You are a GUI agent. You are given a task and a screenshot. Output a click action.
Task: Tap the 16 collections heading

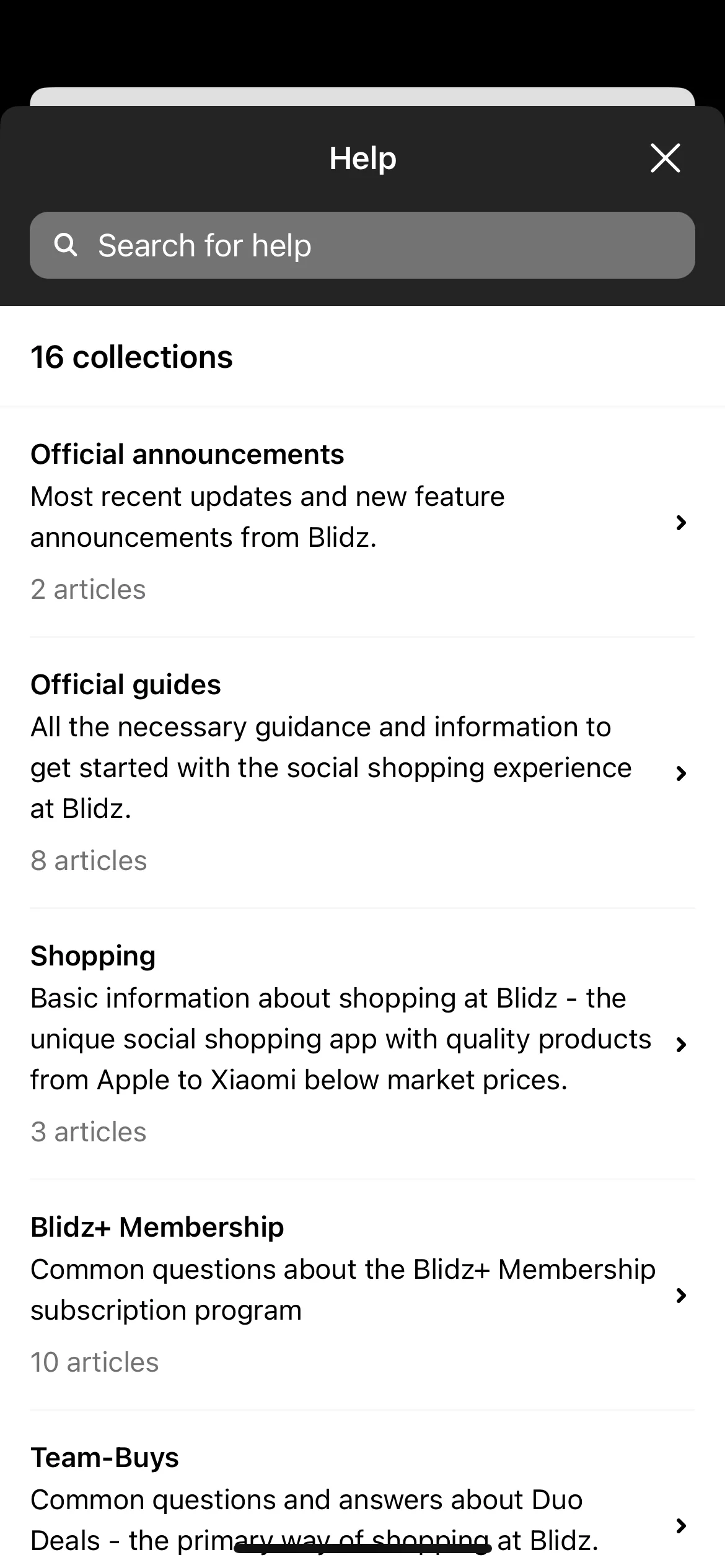click(131, 357)
